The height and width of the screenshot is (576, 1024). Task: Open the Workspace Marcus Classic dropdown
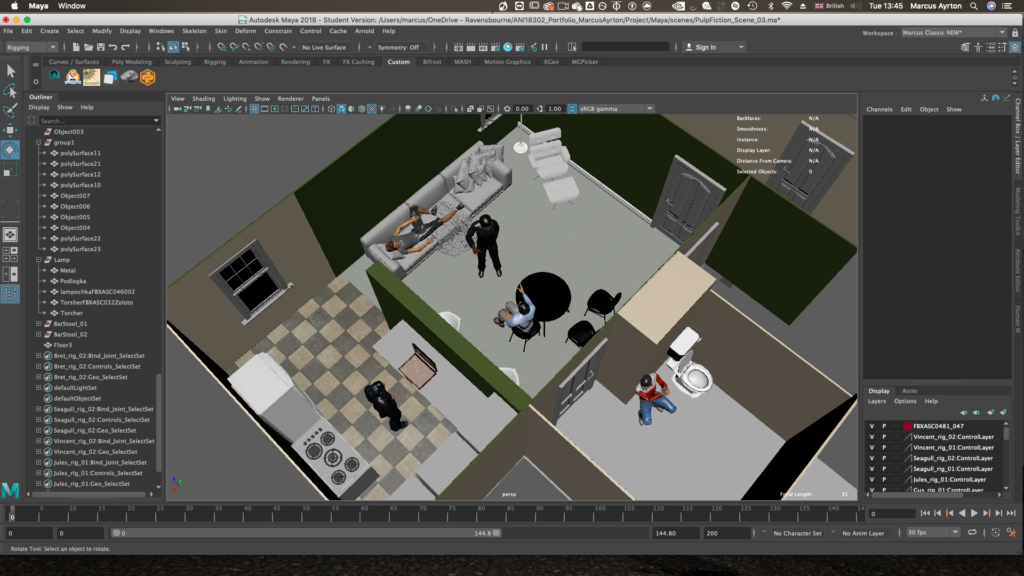(x=953, y=33)
